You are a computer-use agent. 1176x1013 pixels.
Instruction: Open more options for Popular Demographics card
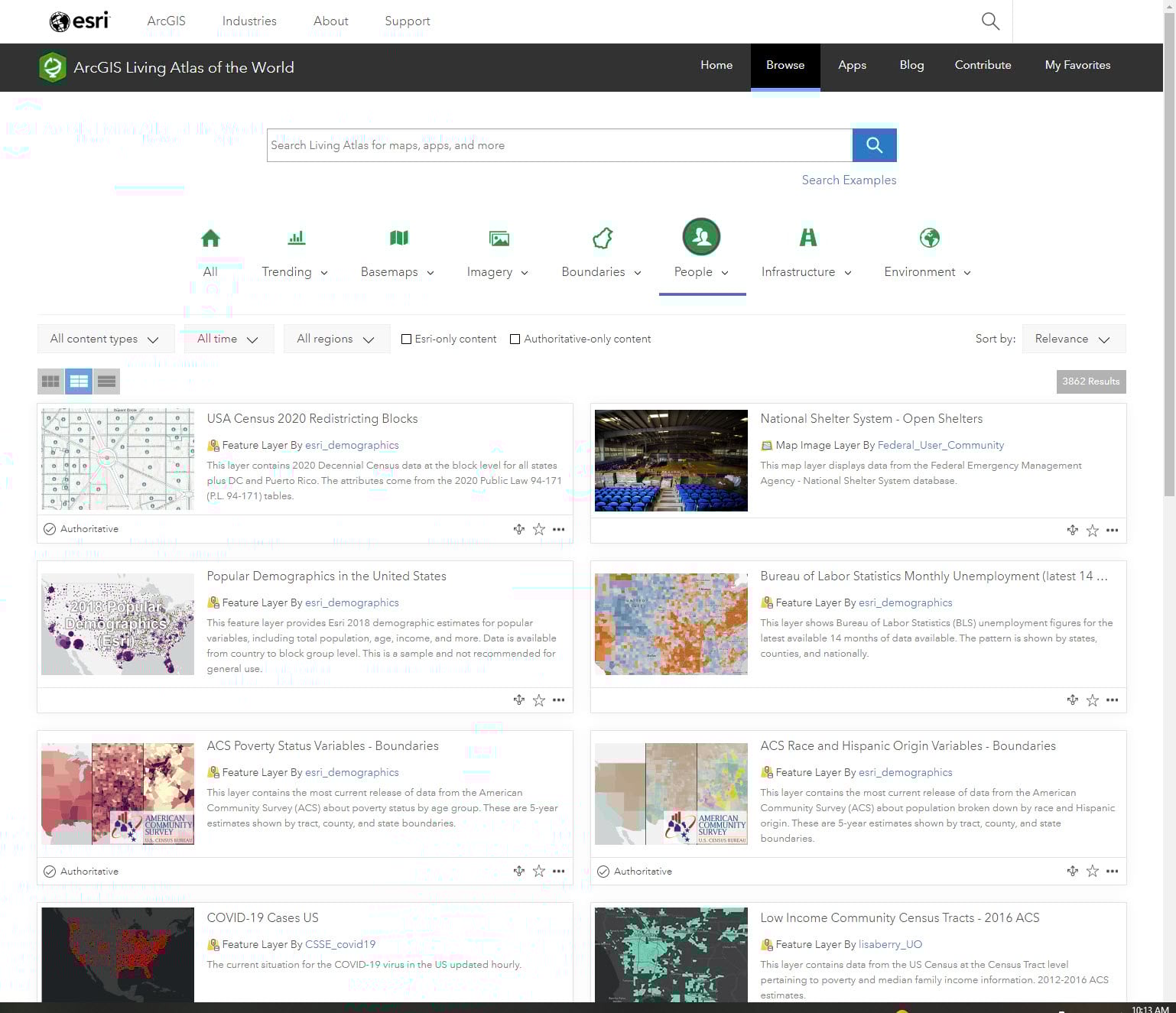[559, 700]
